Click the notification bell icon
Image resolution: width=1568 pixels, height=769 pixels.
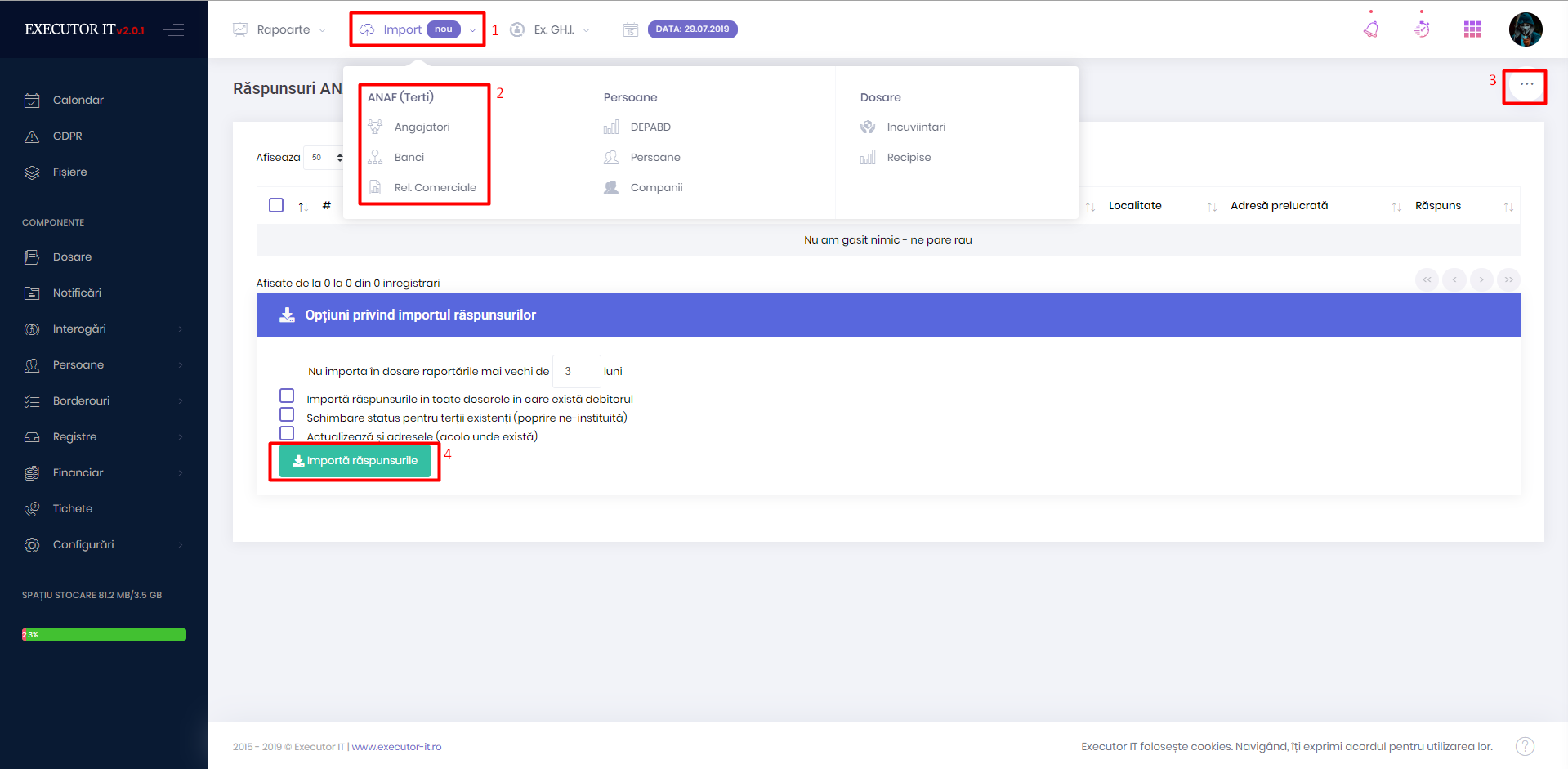[x=1371, y=29]
